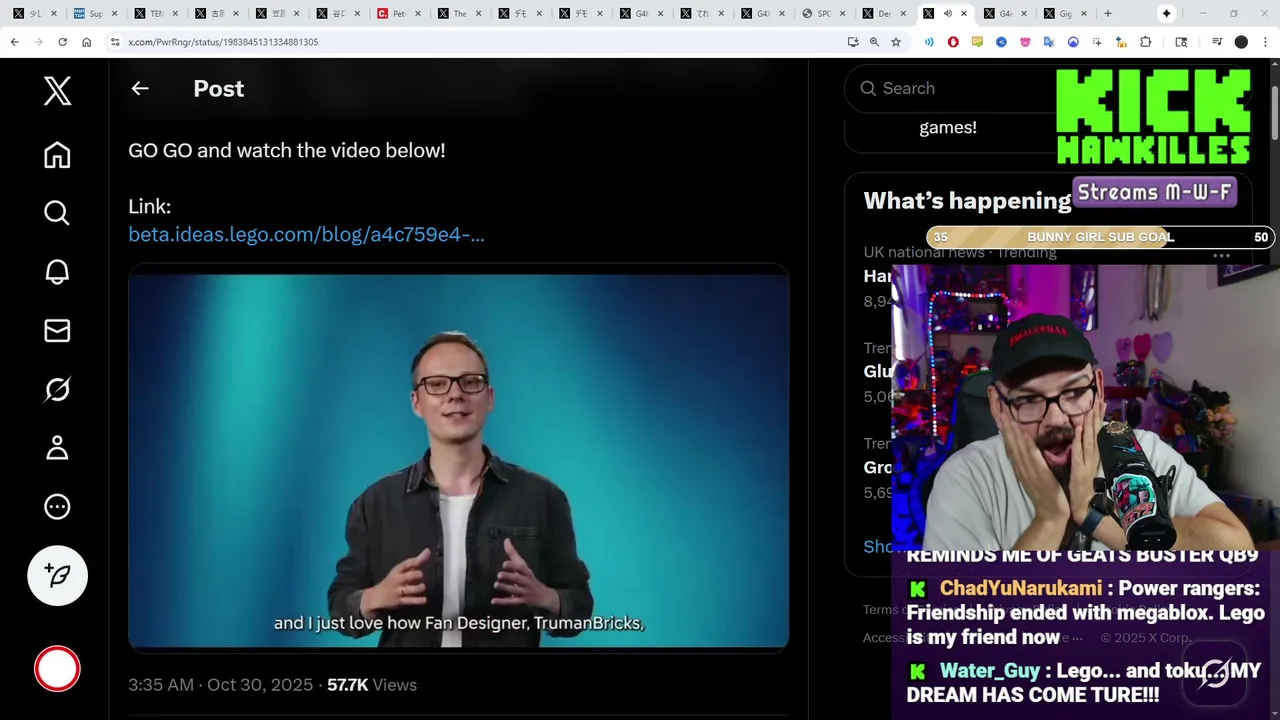Image resolution: width=1280 pixels, height=720 pixels.
Task: Open the beta.ideas.lego.com blog link
Action: [306, 234]
